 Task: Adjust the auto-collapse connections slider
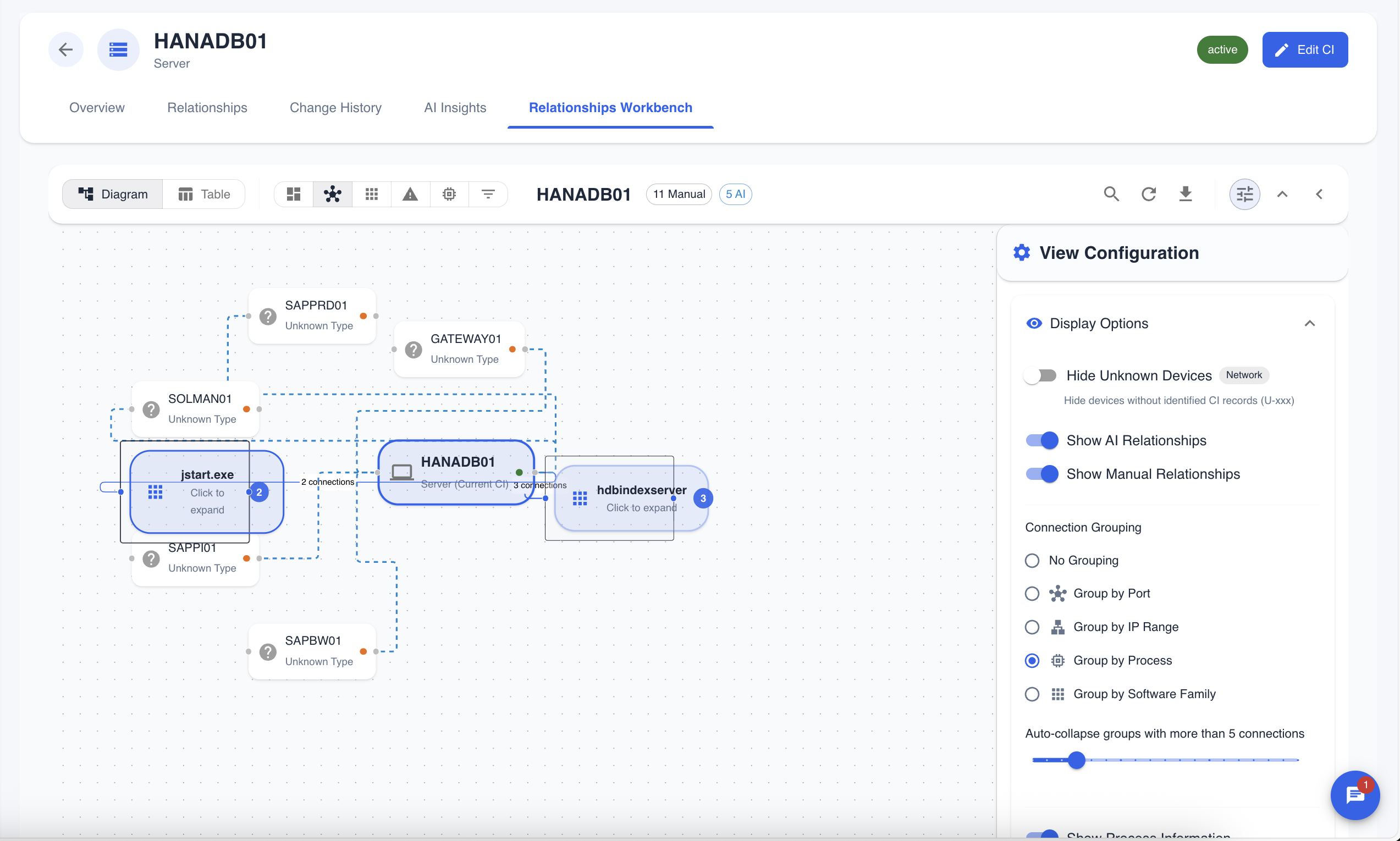1076,760
